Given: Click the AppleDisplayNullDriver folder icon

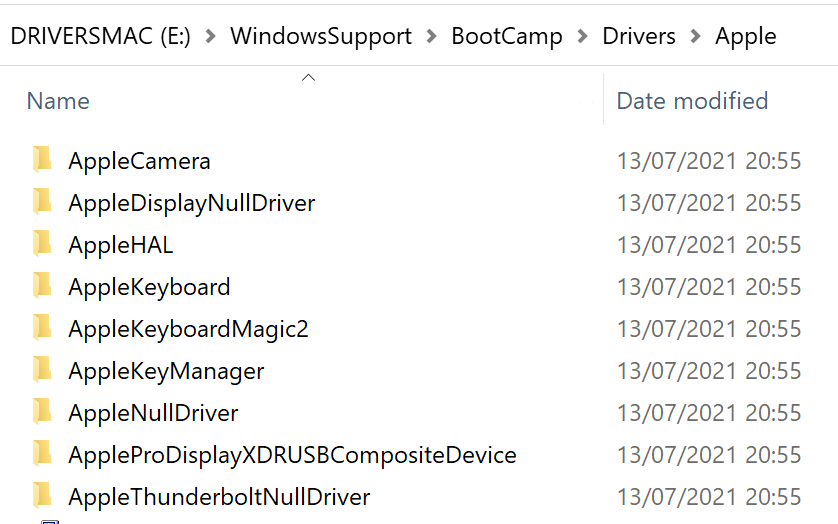Looking at the screenshot, I should [42, 202].
